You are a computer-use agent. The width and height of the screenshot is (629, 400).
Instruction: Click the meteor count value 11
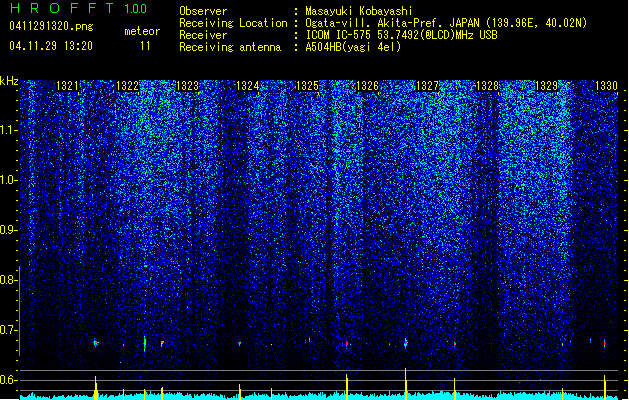tap(145, 46)
